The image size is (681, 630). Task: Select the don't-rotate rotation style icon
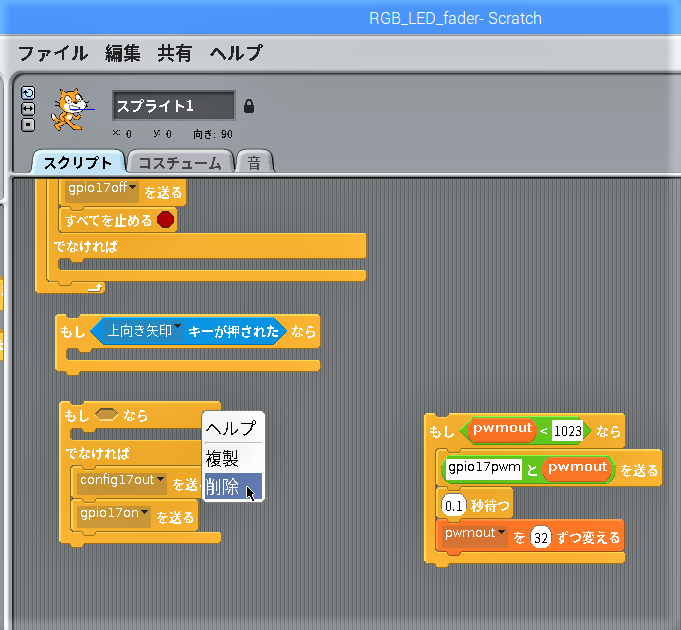click(28, 125)
